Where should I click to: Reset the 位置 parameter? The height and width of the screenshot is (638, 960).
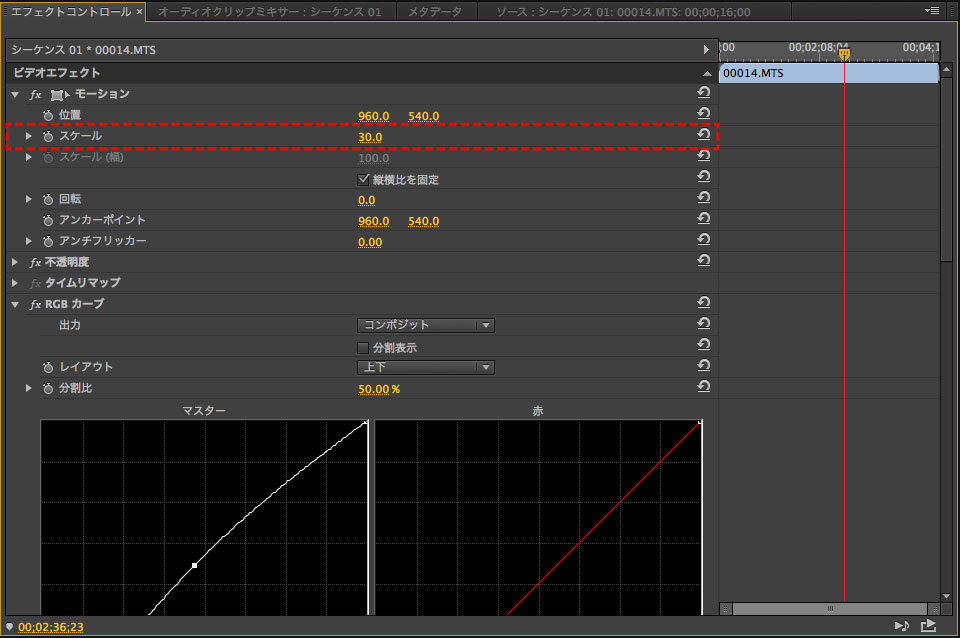pyautogui.click(x=703, y=113)
